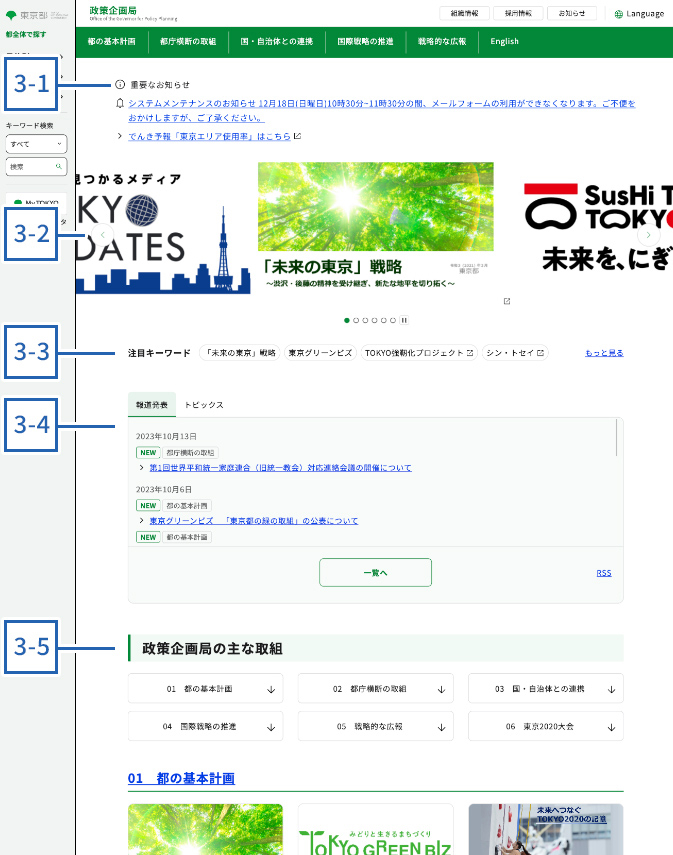Open 国際戦略の推進 in the green menu
This screenshot has width=673, height=855.
tap(365, 41)
